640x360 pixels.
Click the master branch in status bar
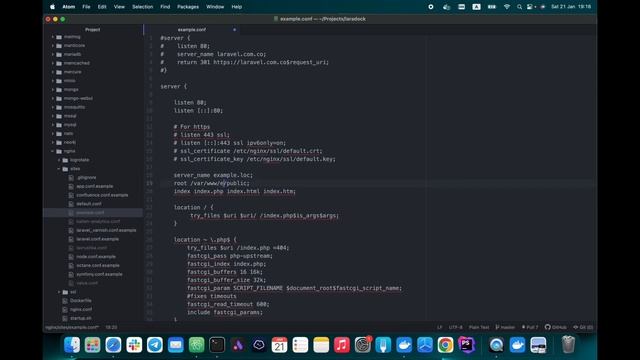tap(505, 327)
